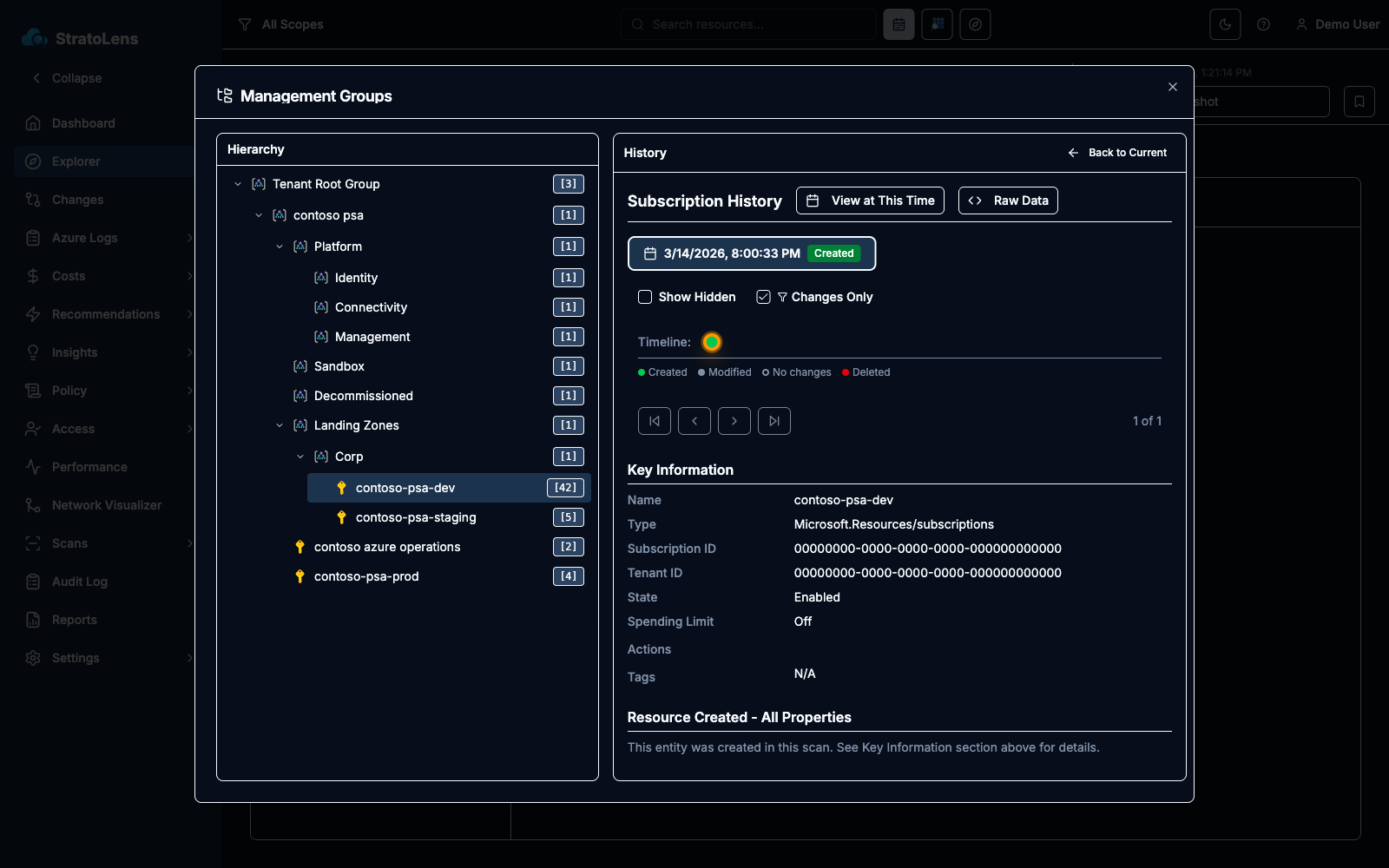The height and width of the screenshot is (868, 1389).
Task: Click the Access user icon in sidebar
Action: coord(33,429)
